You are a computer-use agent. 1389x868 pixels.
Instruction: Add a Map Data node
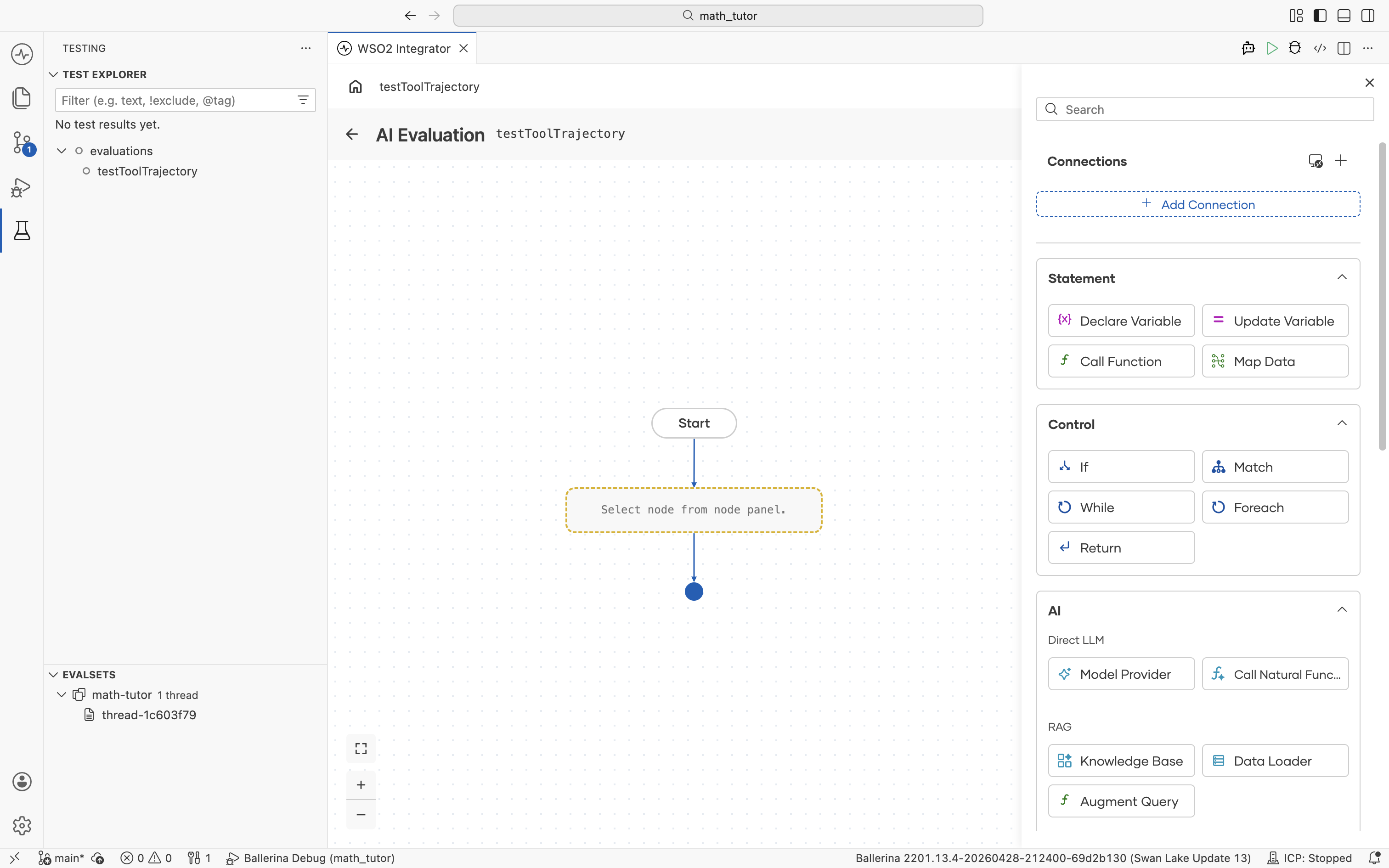tap(1276, 361)
